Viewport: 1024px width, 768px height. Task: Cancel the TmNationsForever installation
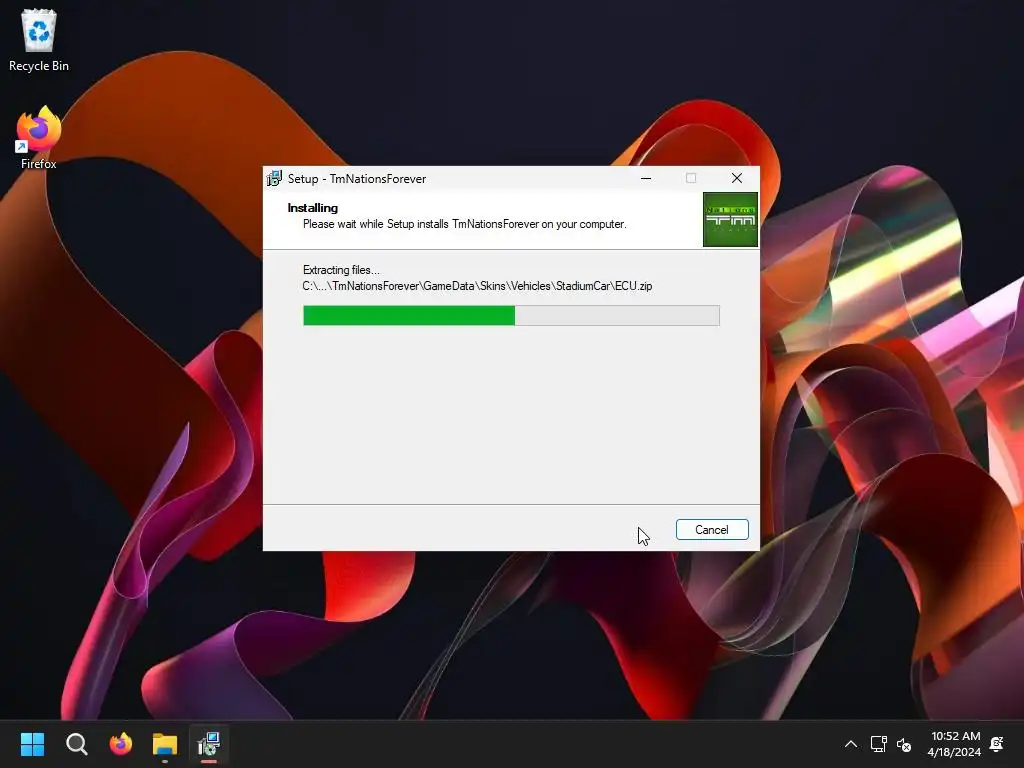[x=712, y=530]
